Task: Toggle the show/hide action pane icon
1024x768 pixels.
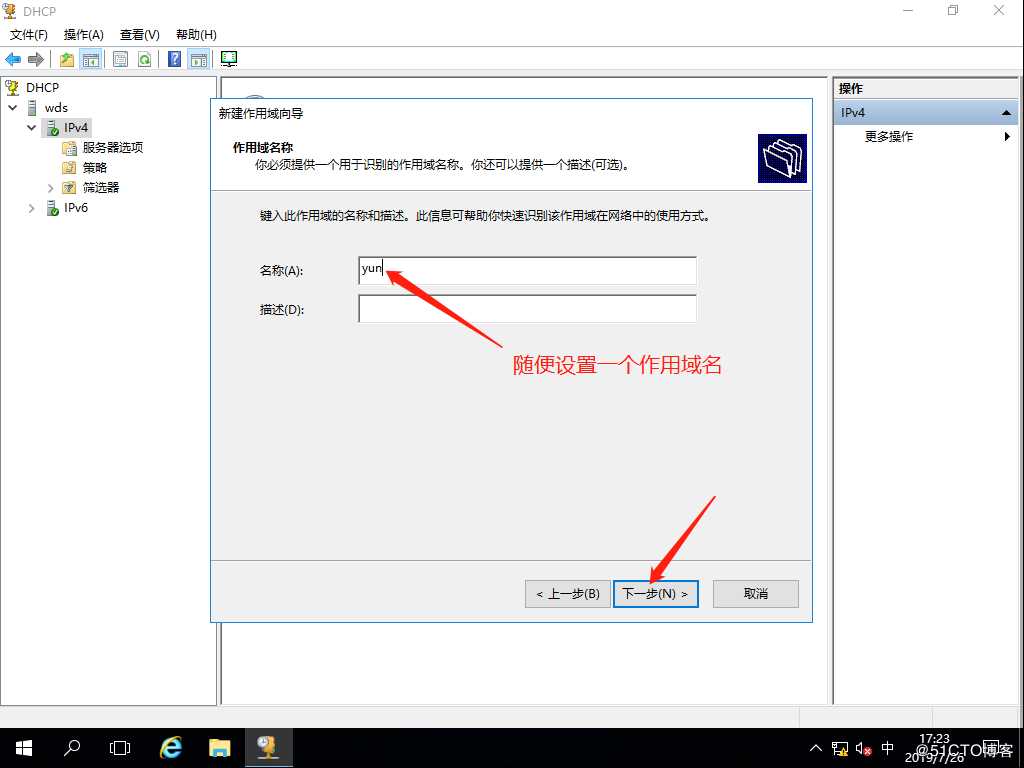Action: coord(199,59)
